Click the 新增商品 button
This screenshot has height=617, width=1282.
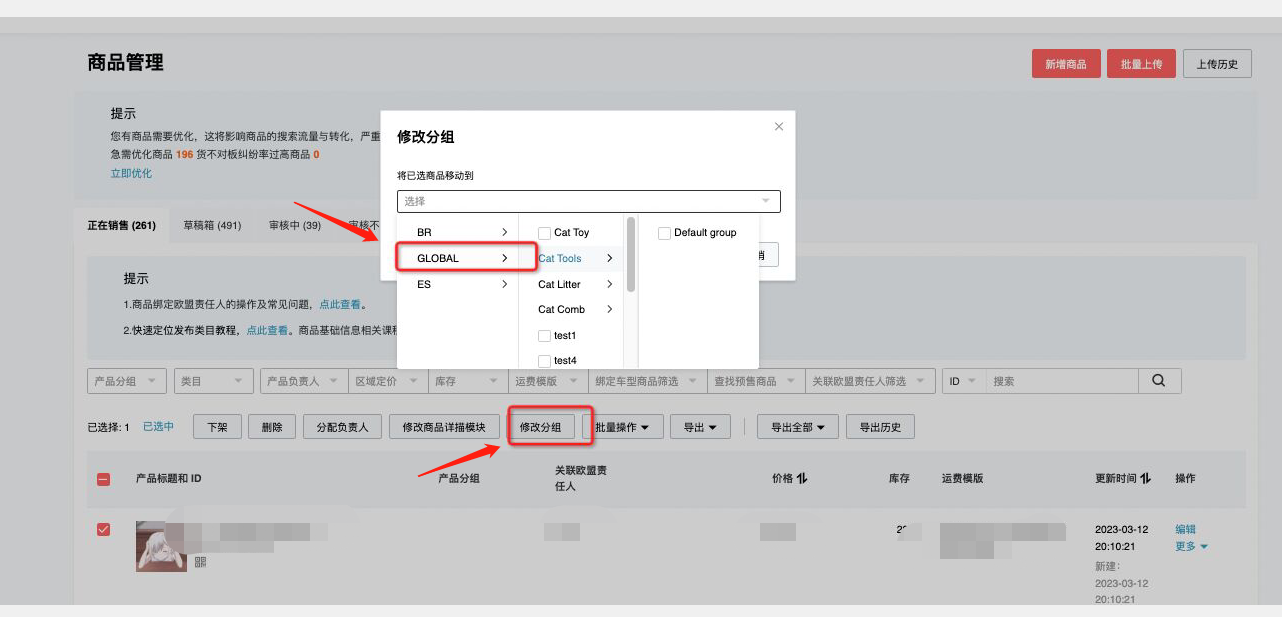[1065, 64]
